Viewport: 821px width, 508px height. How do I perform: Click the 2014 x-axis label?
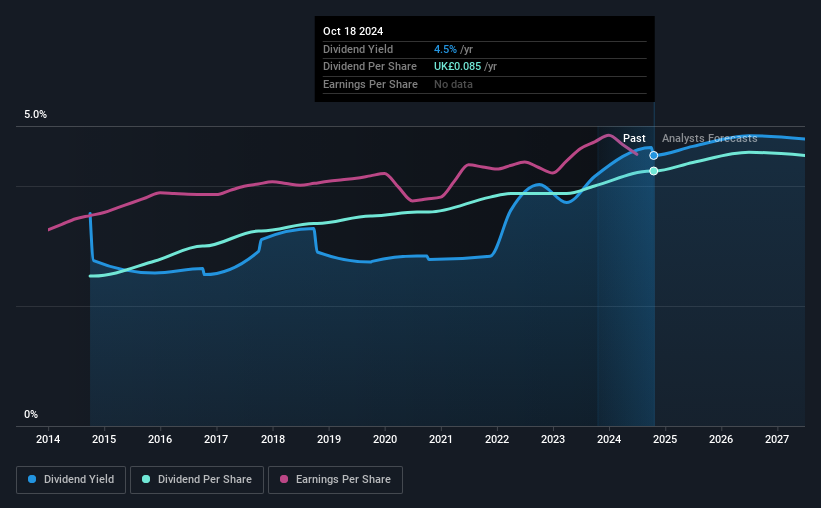48,439
